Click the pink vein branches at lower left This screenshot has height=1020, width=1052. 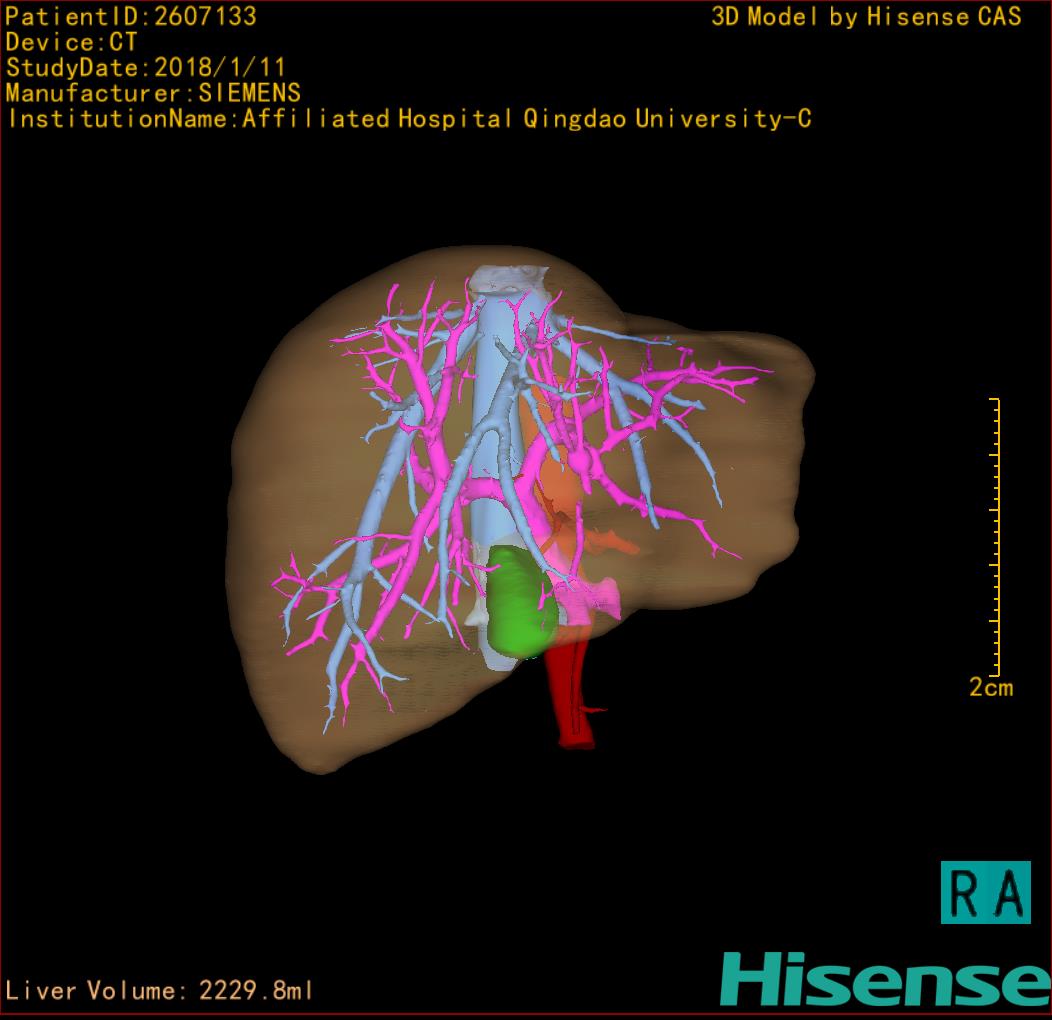[310, 610]
